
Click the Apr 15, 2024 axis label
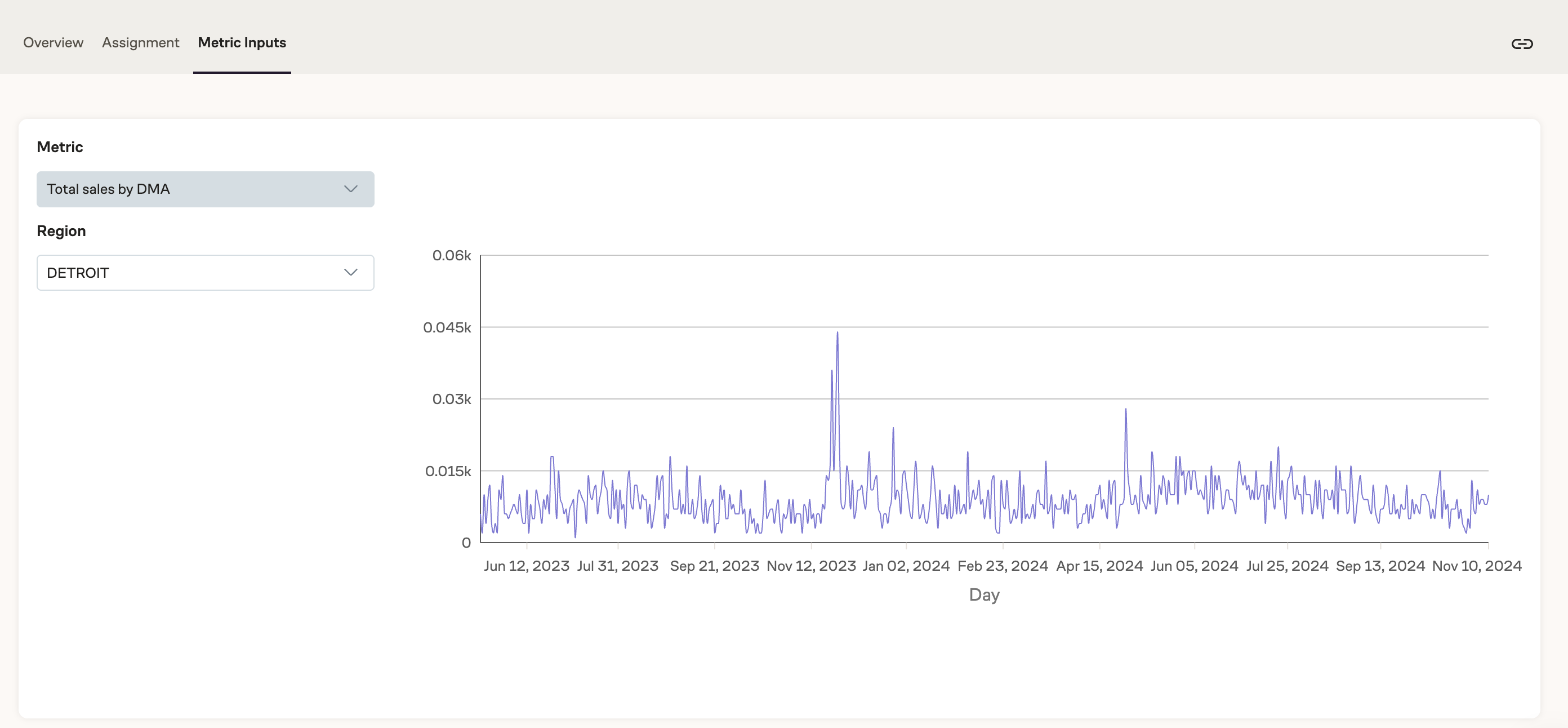pos(1099,565)
